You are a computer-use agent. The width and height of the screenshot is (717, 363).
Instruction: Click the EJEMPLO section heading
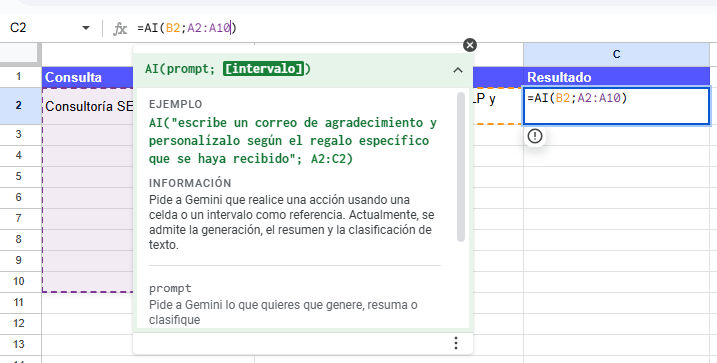(176, 104)
